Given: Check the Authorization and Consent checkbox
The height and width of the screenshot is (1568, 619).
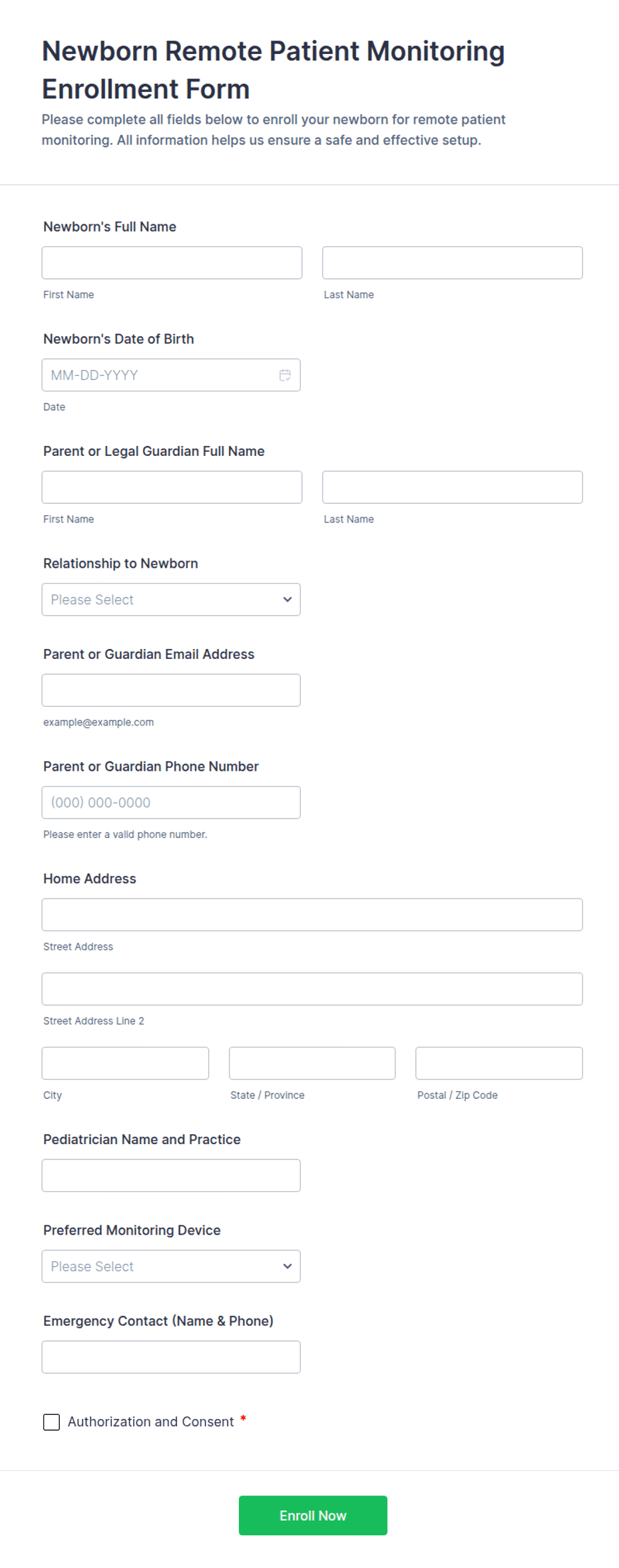Looking at the screenshot, I should pos(51,1422).
